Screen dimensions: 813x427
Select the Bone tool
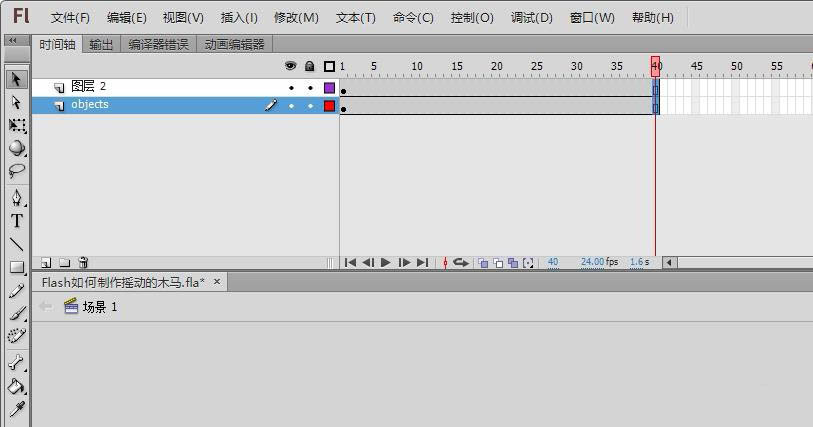point(17,362)
